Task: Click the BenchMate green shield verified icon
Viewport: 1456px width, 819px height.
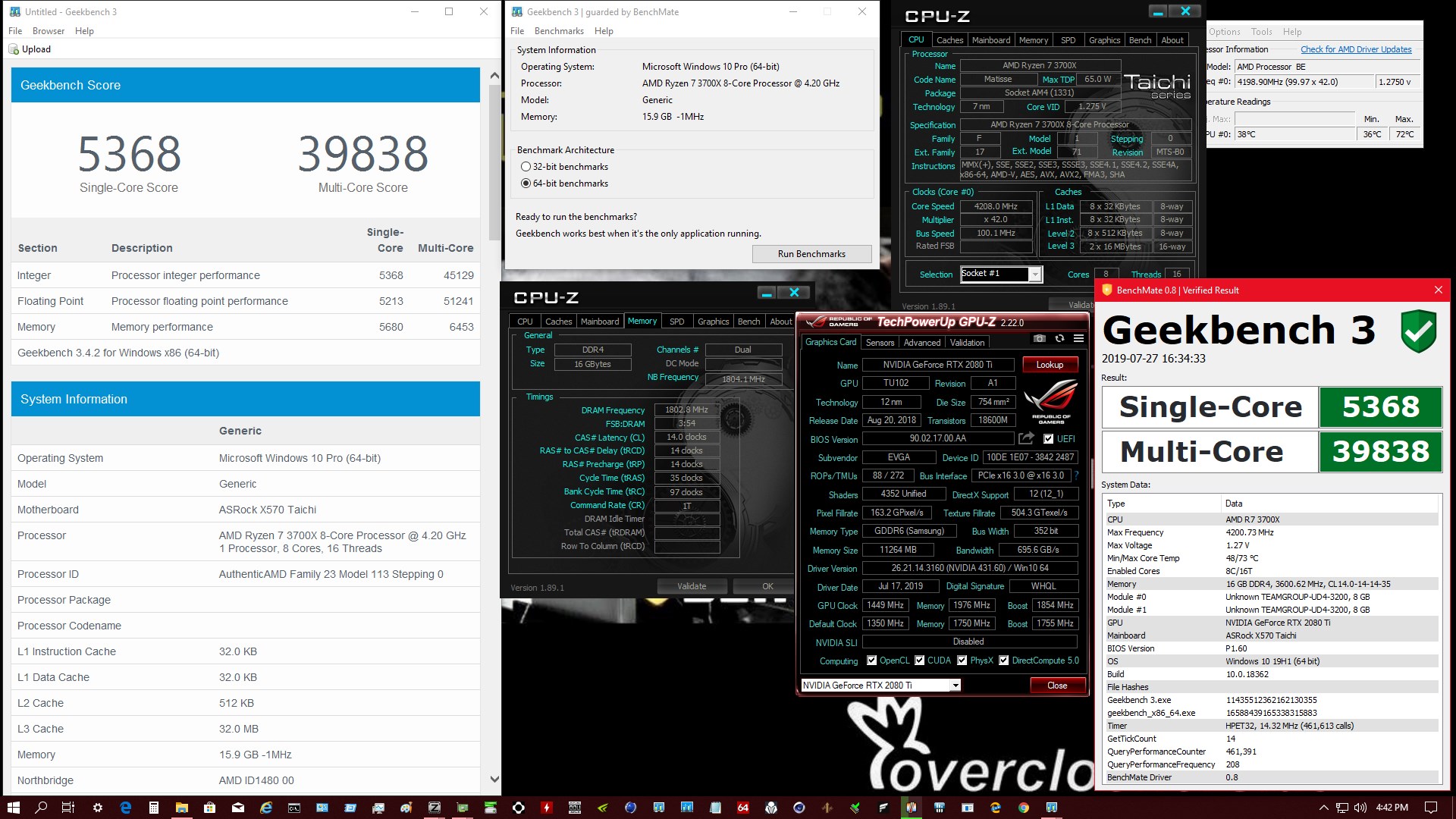Action: tap(1419, 331)
